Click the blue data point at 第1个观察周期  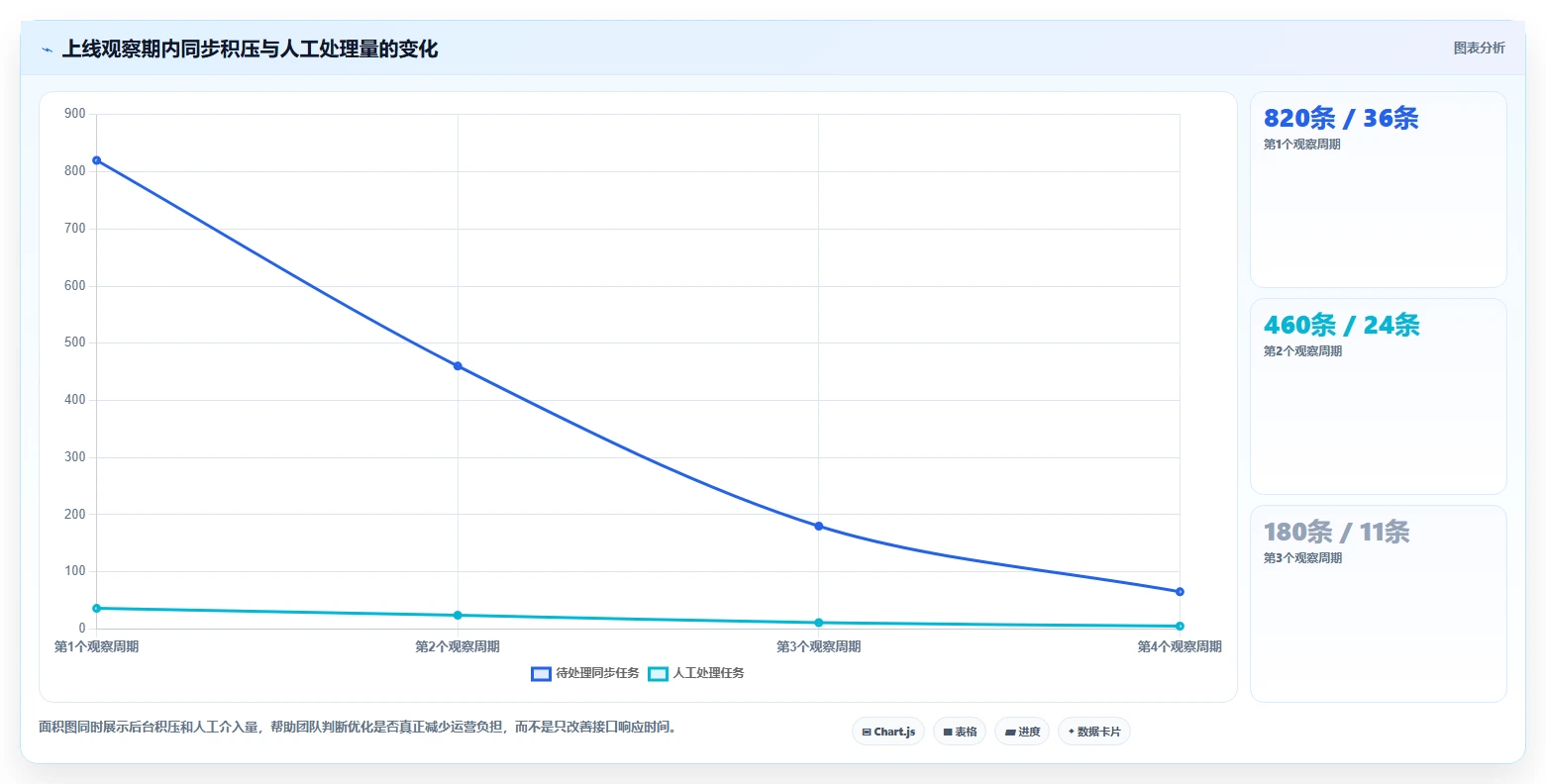[96, 160]
